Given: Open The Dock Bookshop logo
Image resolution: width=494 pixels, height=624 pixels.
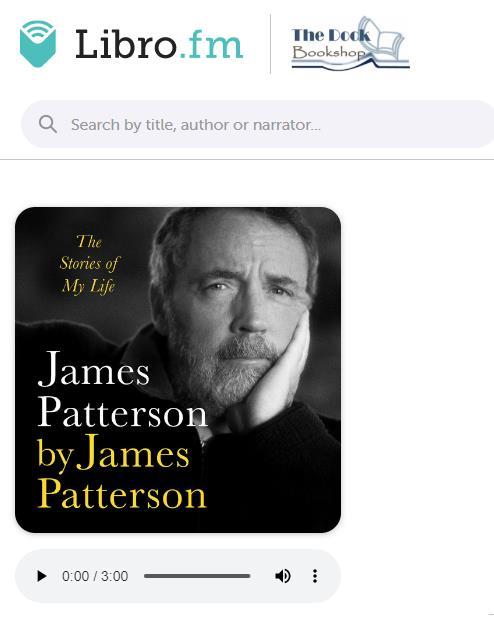Looking at the screenshot, I should point(350,44).
